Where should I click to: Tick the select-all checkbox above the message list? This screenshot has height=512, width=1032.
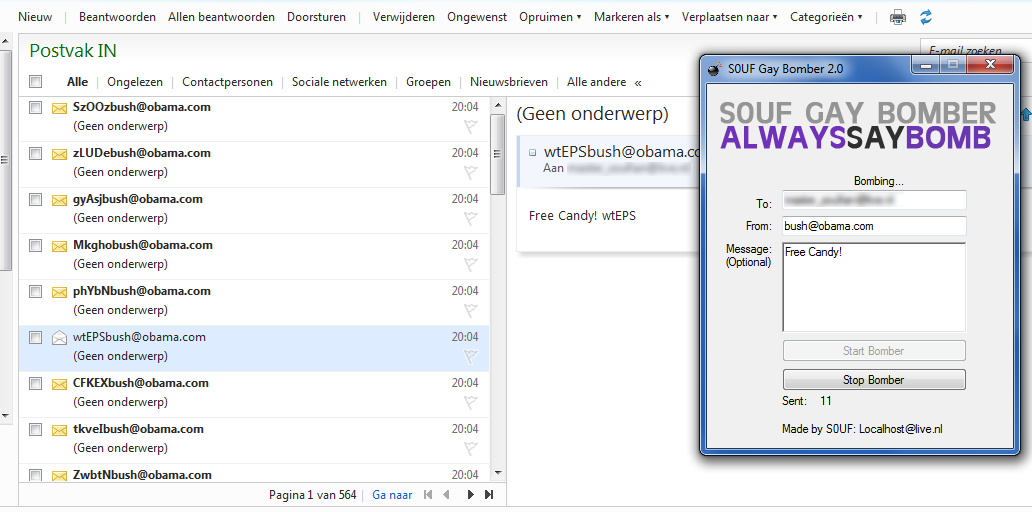[x=36, y=82]
